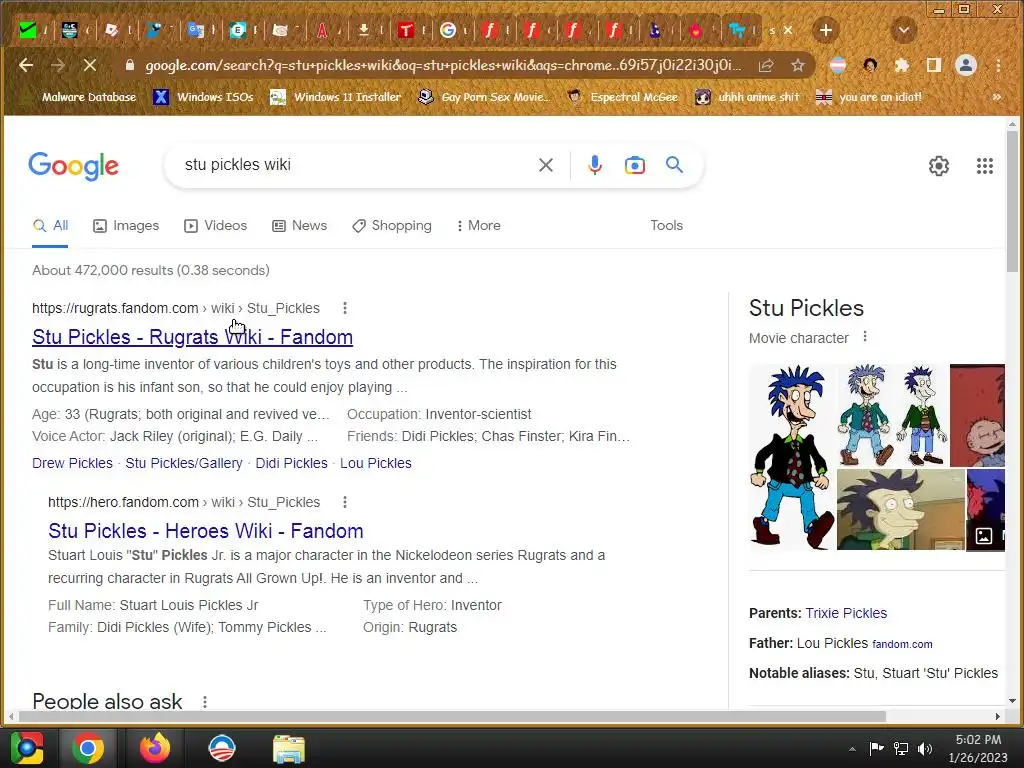
Task: Open the Google apps grid
Action: 985,166
